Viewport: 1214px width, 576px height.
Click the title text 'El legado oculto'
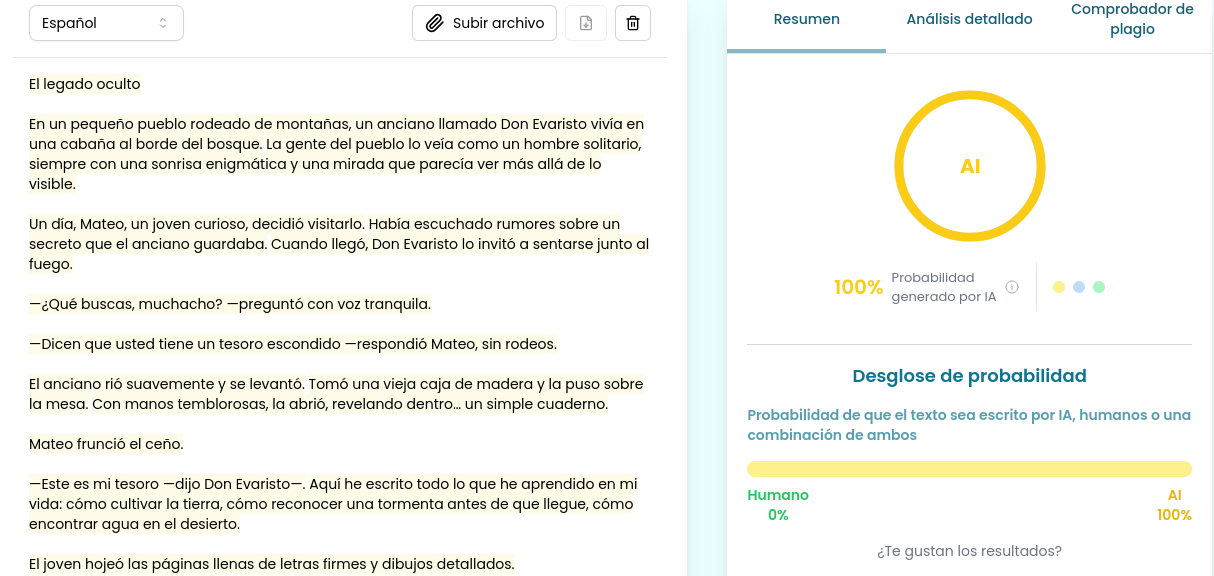coord(85,84)
